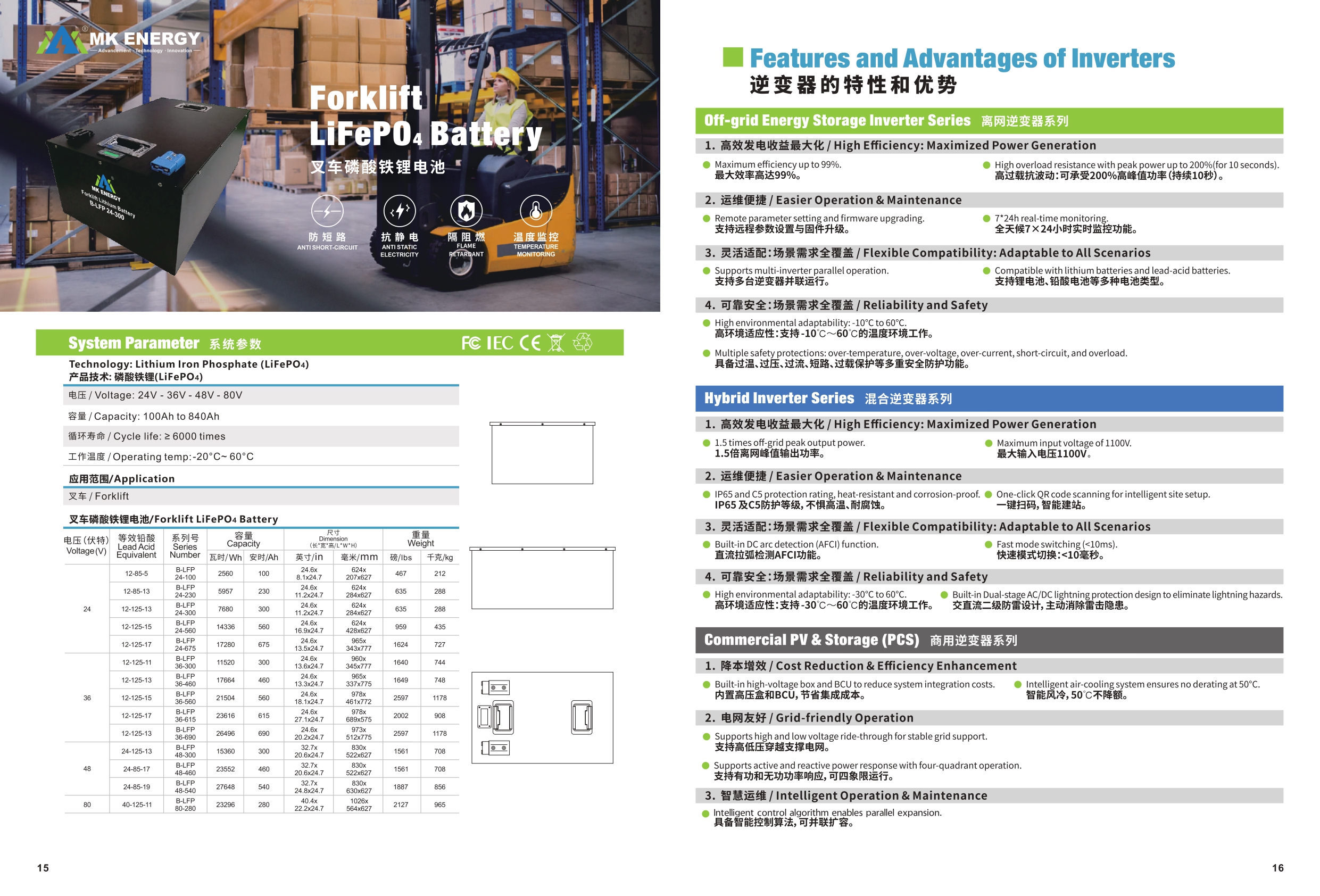Click the '应用范围/Application' heading
Image resolution: width=1320 pixels, height=896 pixels.
121,479
